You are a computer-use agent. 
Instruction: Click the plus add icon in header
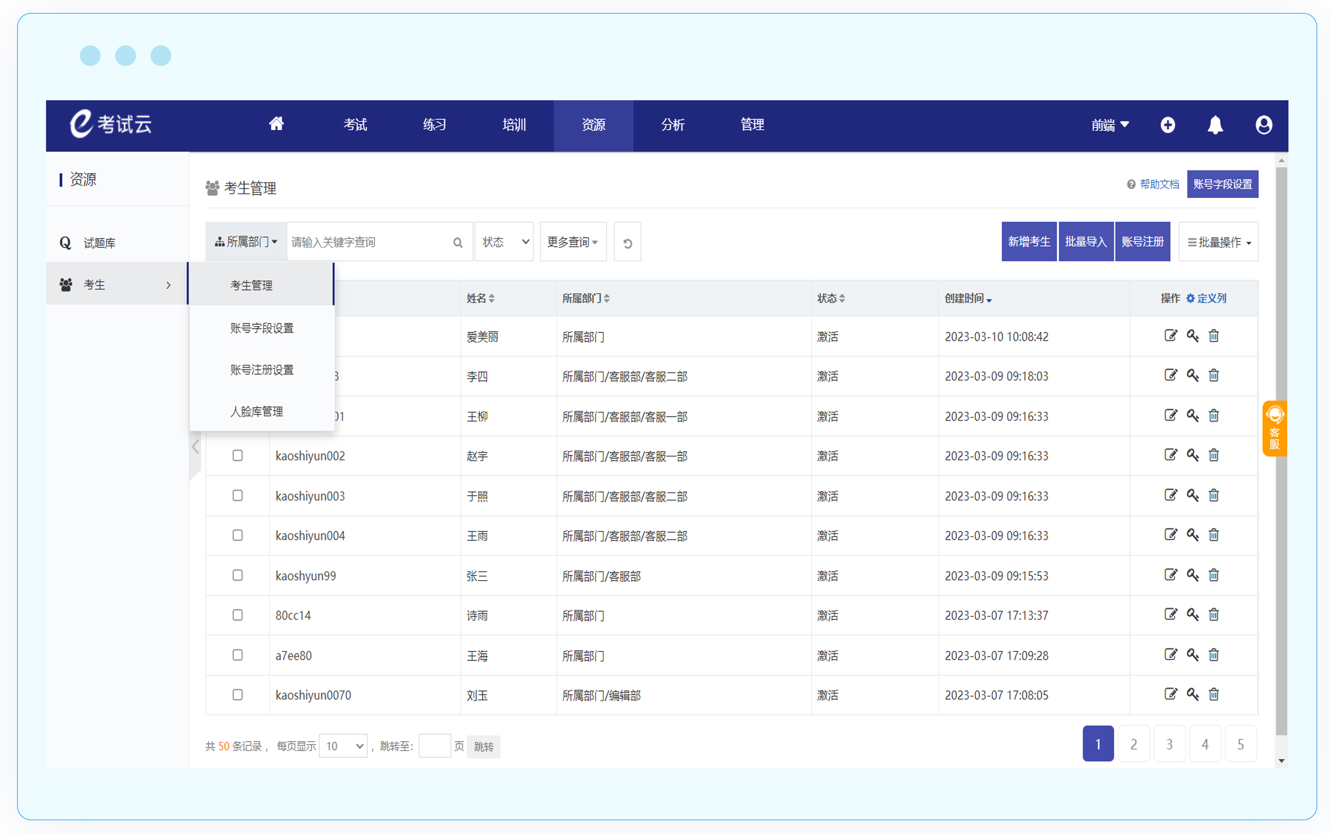pyautogui.click(x=1168, y=125)
